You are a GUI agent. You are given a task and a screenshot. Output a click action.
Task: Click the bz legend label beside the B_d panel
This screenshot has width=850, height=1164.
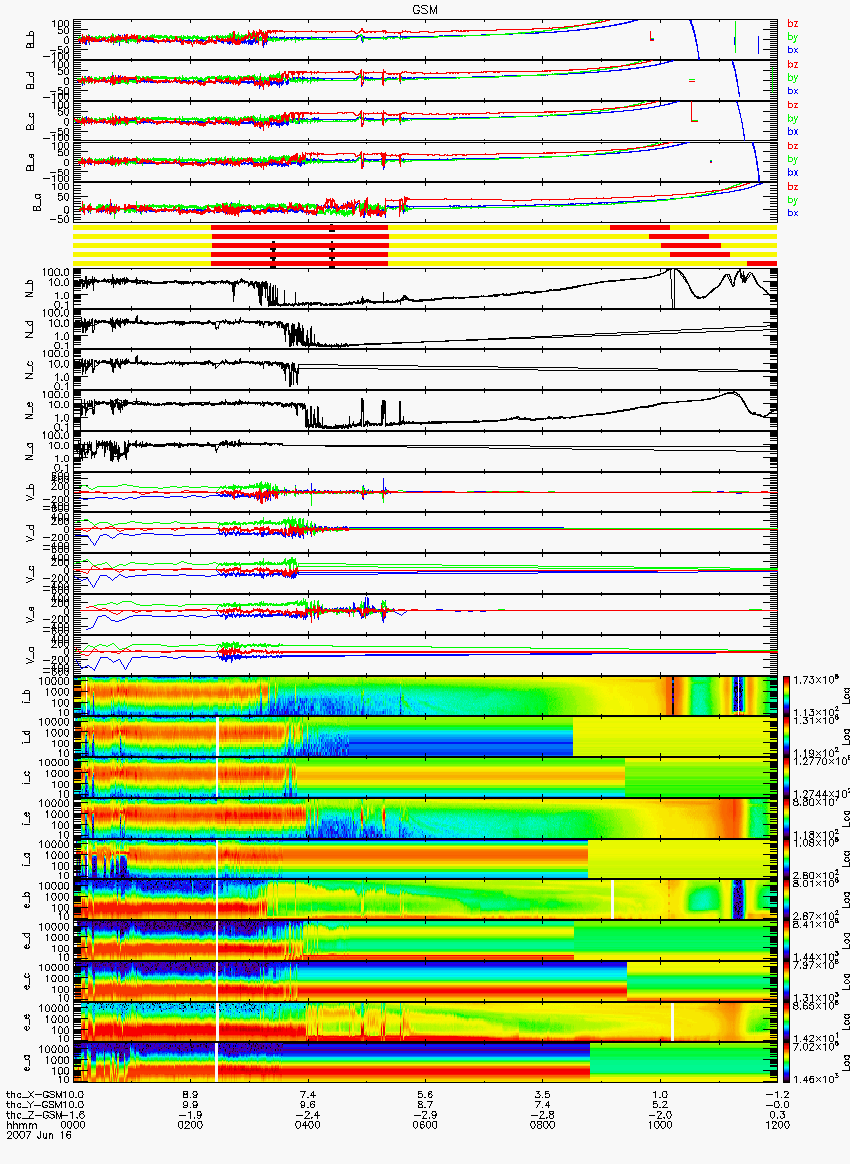click(793, 65)
